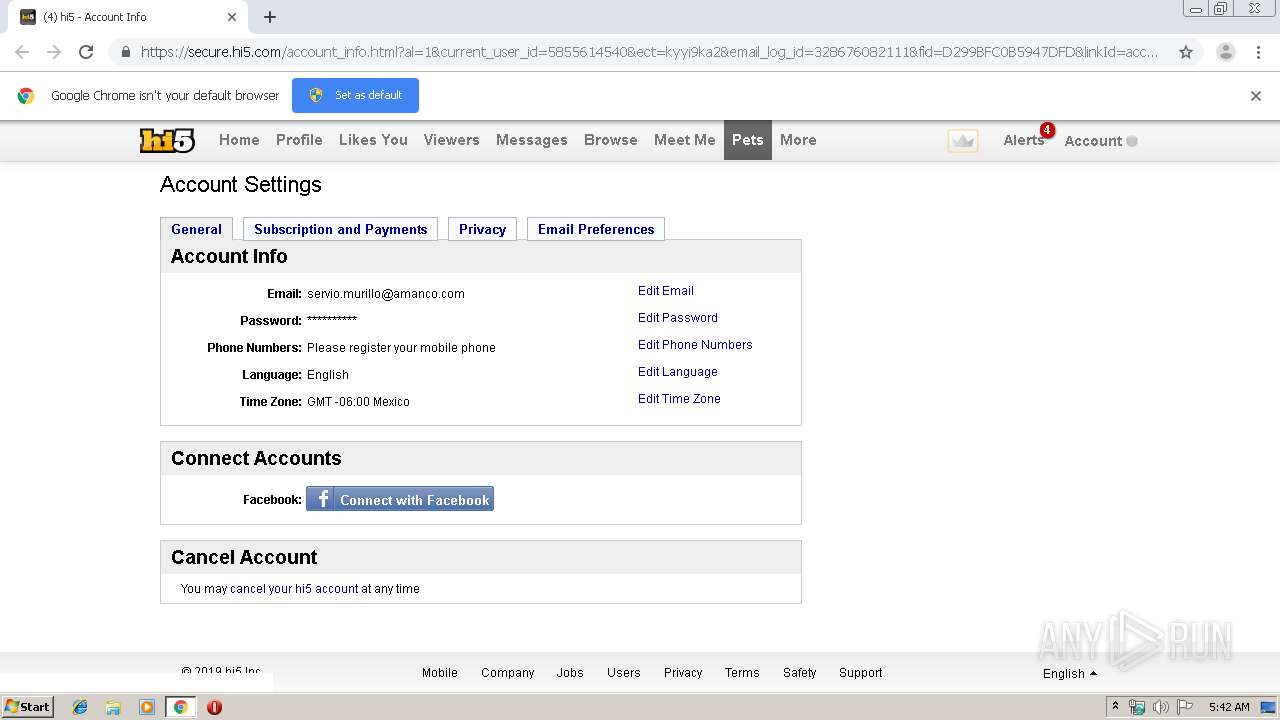Click the volume speaker tray icon
Image resolution: width=1280 pixels, height=720 pixels.
coord(1161,707)
